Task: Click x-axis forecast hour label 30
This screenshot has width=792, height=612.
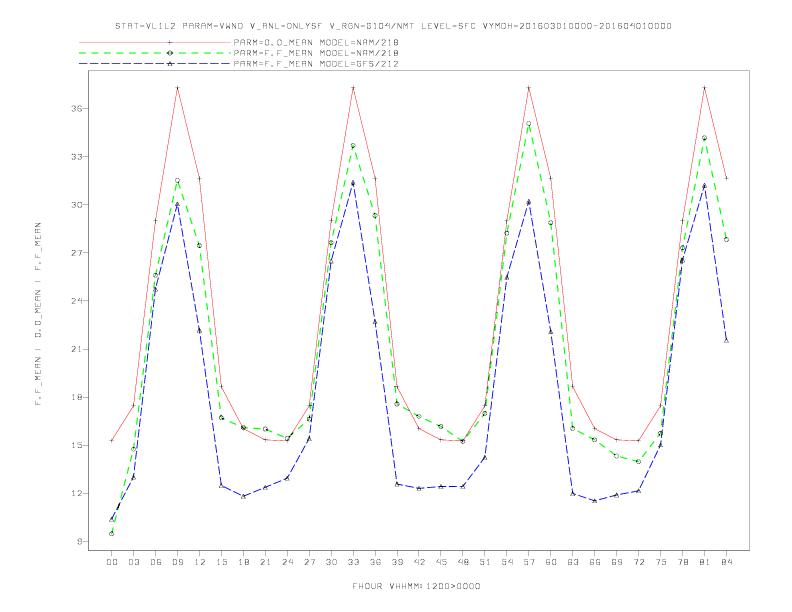Action: point(331,562)
